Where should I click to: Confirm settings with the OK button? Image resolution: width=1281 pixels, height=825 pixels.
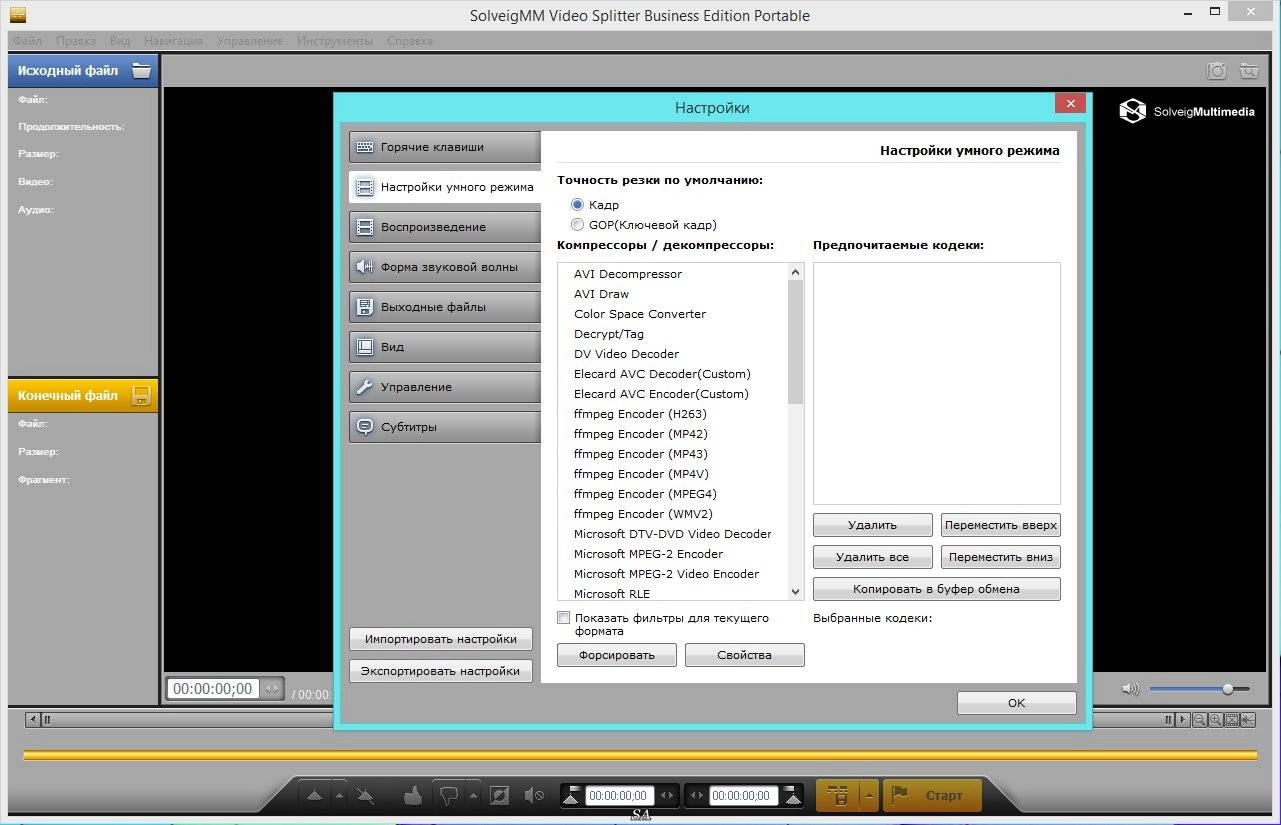point(1017,703)
